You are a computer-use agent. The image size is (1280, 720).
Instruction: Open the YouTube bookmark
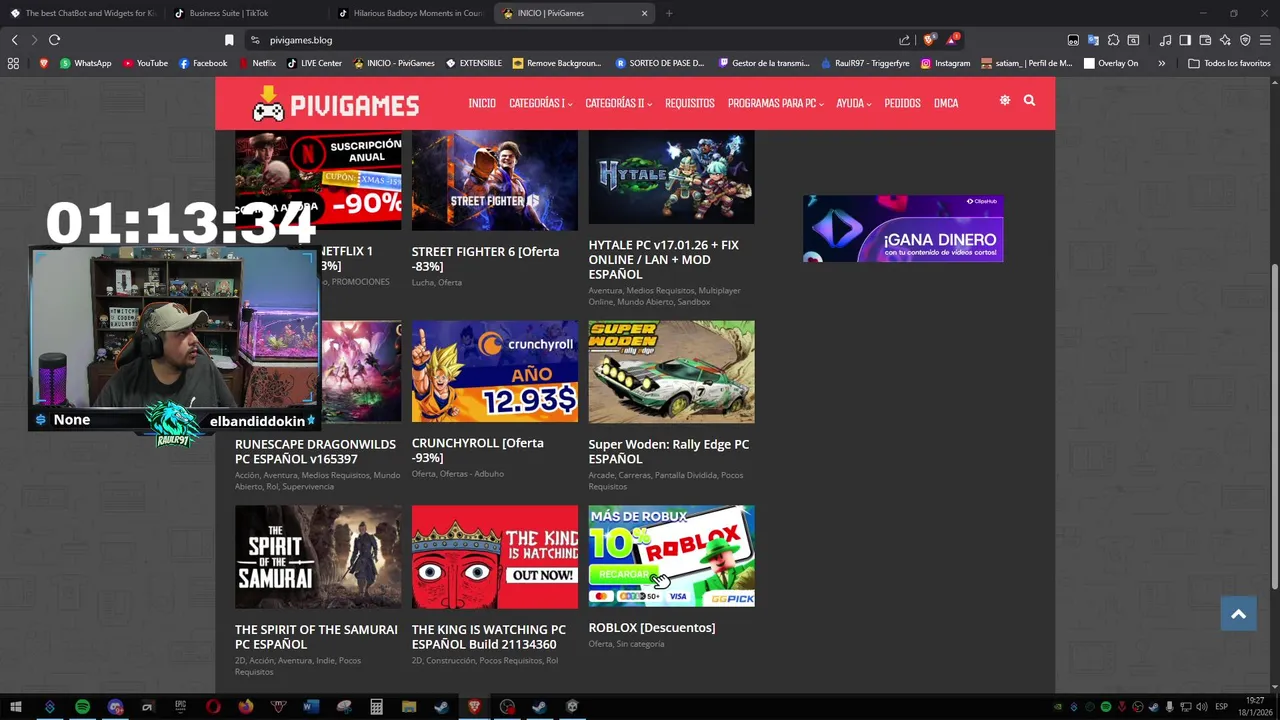pyautogui.click(x=145, y=63)
